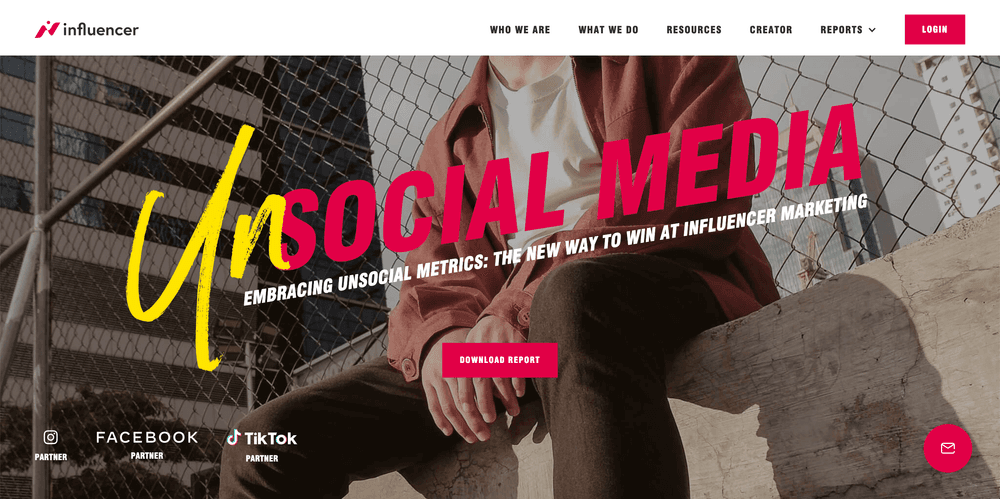Viewport: 1000px width, 499px height.
Task: Click the Social Media hero headline
Action: coord(572,185)
